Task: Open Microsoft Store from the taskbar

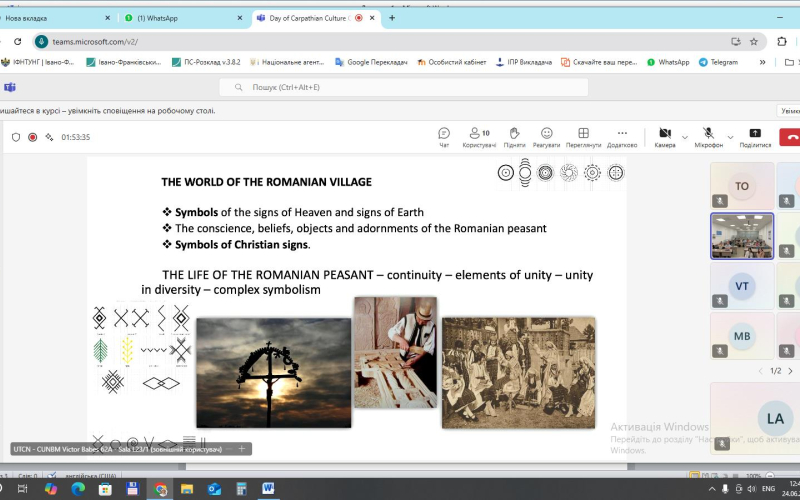Action: tap(105, 489)
